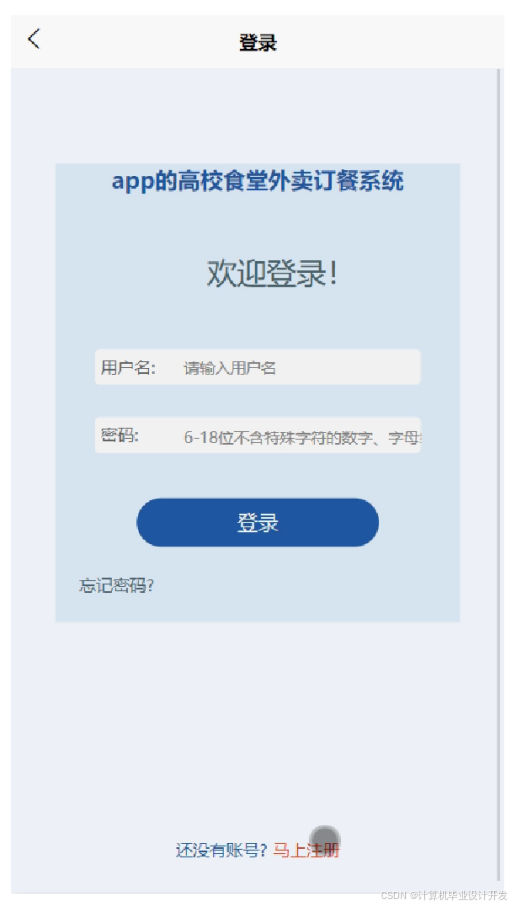
Task: Tap the gray circular touch indicator
Action: [x=325, y=840]
